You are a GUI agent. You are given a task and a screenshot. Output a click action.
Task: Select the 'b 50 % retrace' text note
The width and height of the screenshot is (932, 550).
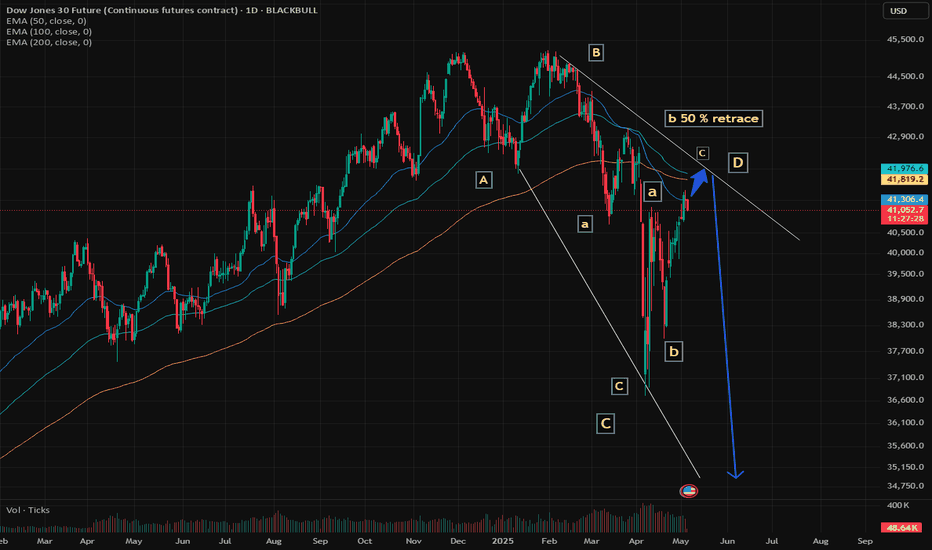713,118
